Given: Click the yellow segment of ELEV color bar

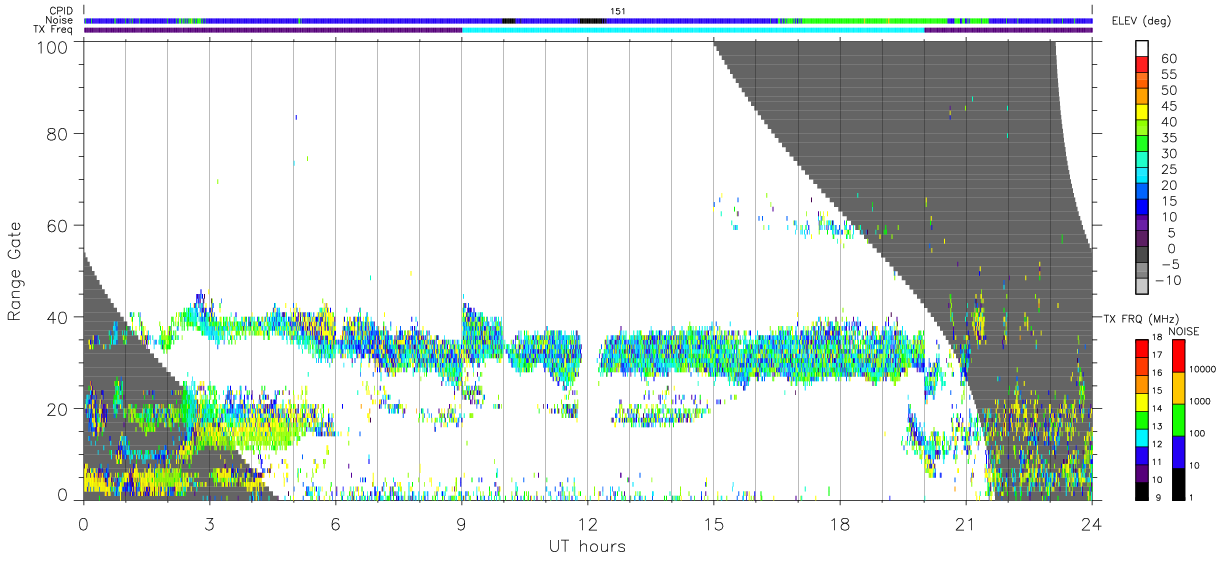Looking at the screenshot, I should point(1142,113).
